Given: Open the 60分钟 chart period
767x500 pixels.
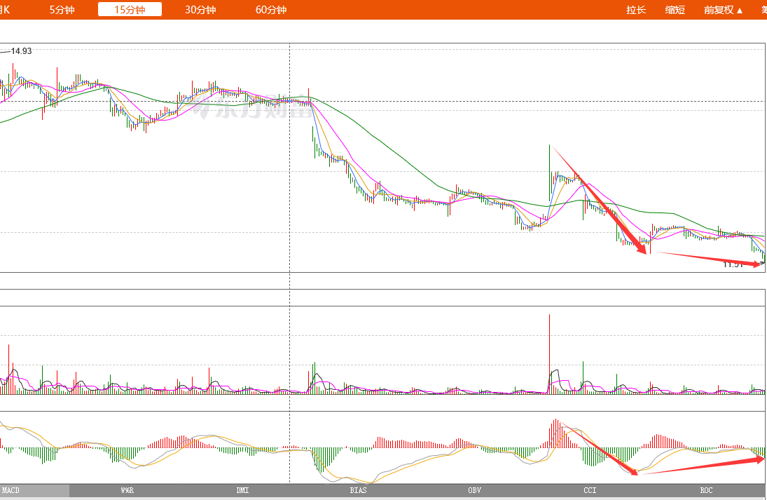Looking at the screenshot, I should 271,9.
